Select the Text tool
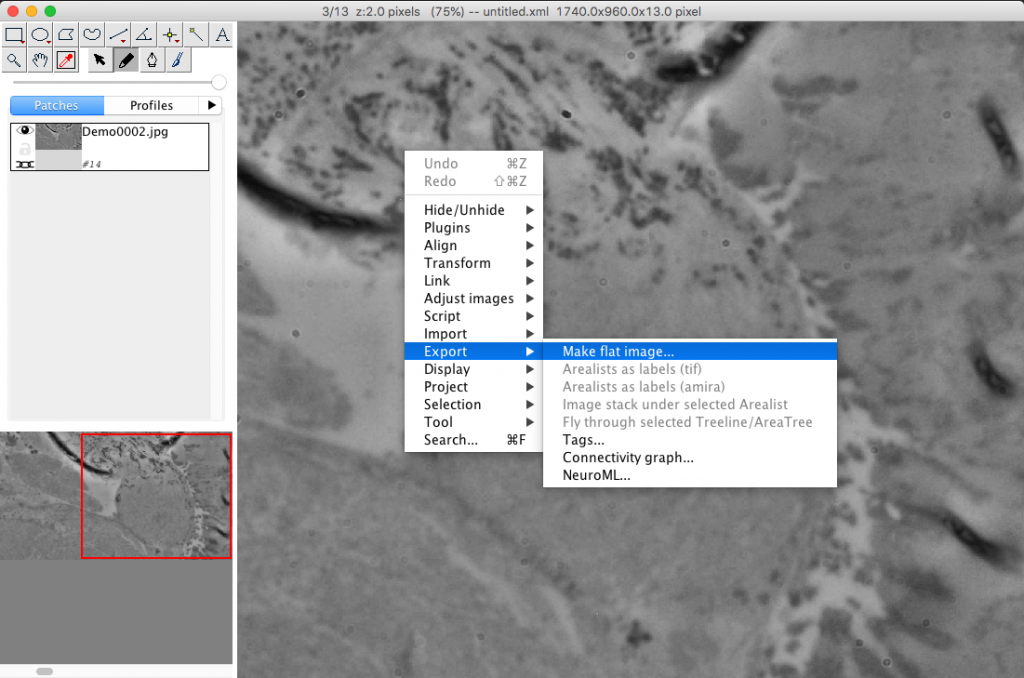 coord(222,35)
